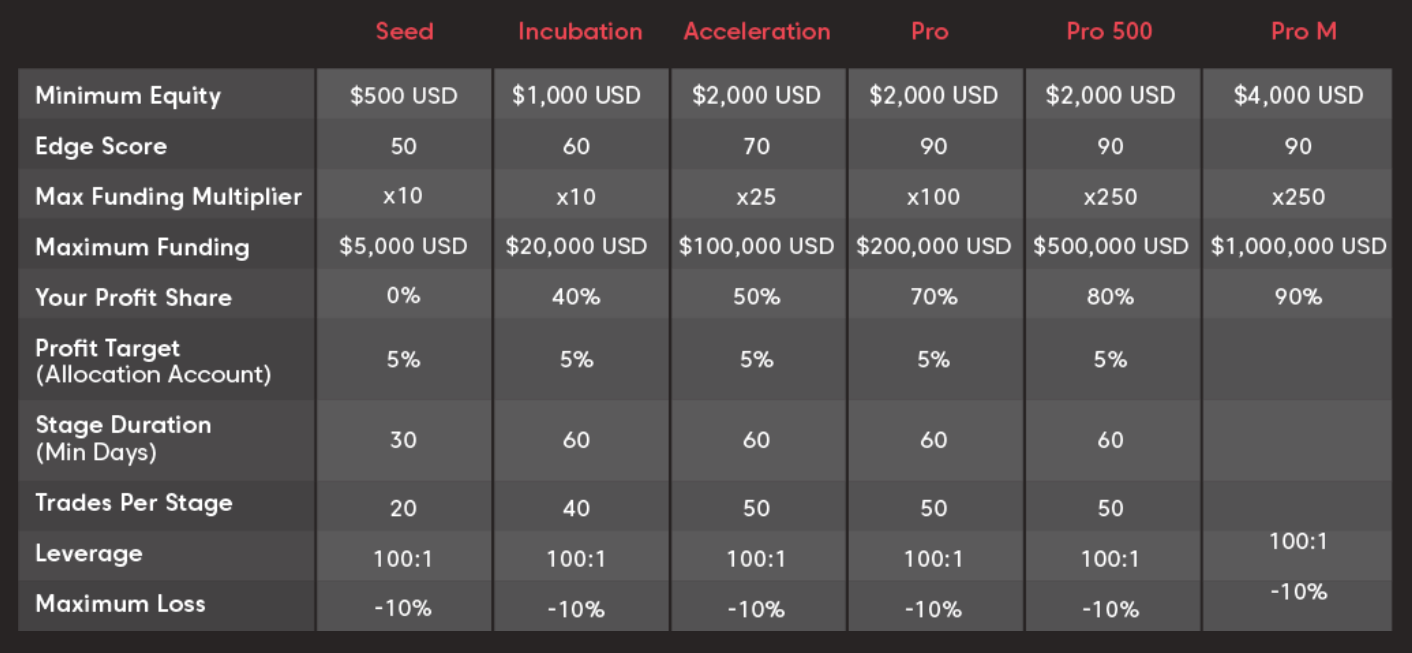Choose the Pro 500 plan header
Image resolution: width=1412 pixels, height=653 pixels.
click(1109, 31)
